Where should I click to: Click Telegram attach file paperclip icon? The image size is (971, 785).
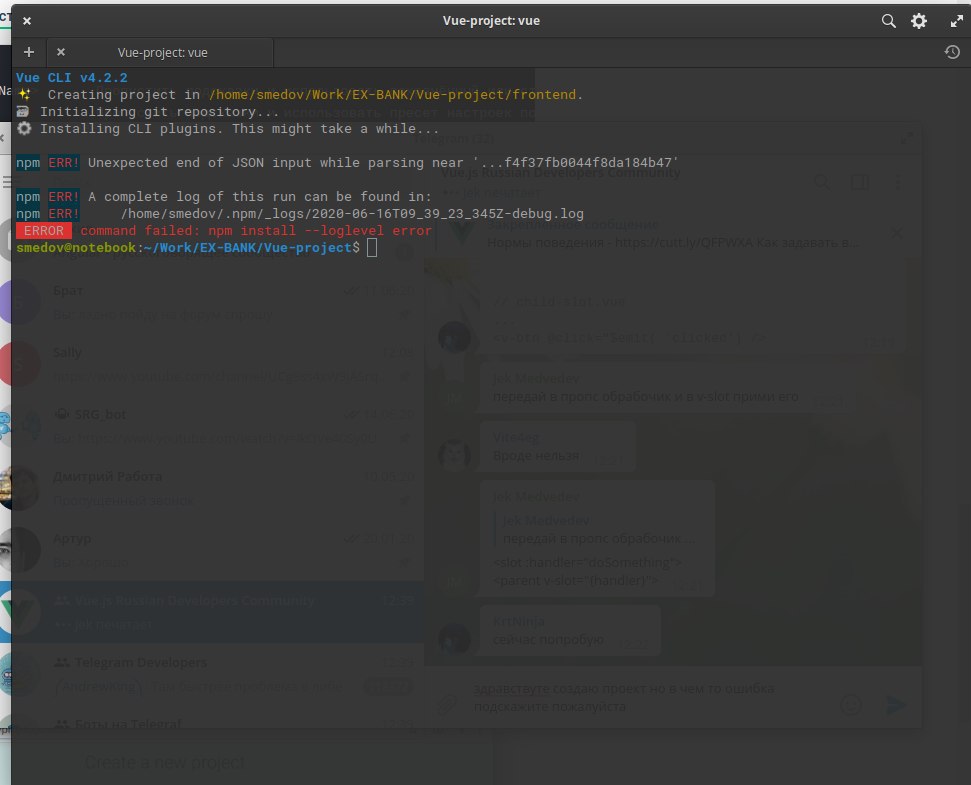[447, 704]
